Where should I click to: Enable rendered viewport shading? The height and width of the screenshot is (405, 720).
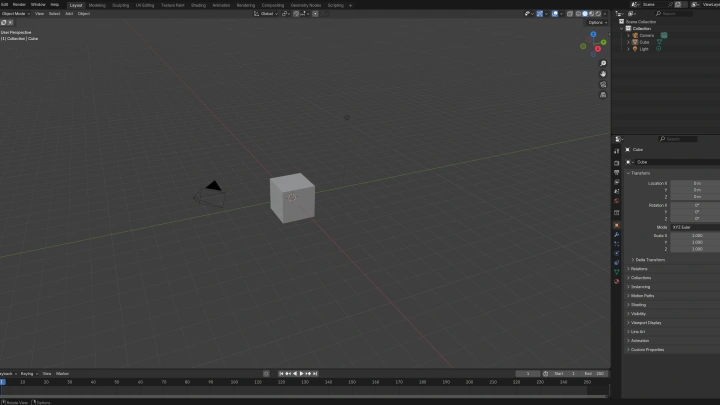click(x=598, y=14)
